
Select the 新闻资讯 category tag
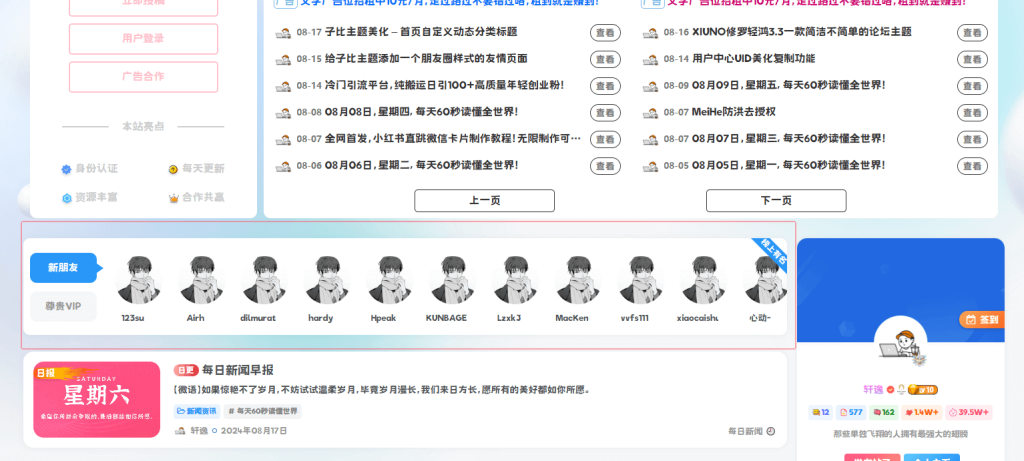pos(196,410)
